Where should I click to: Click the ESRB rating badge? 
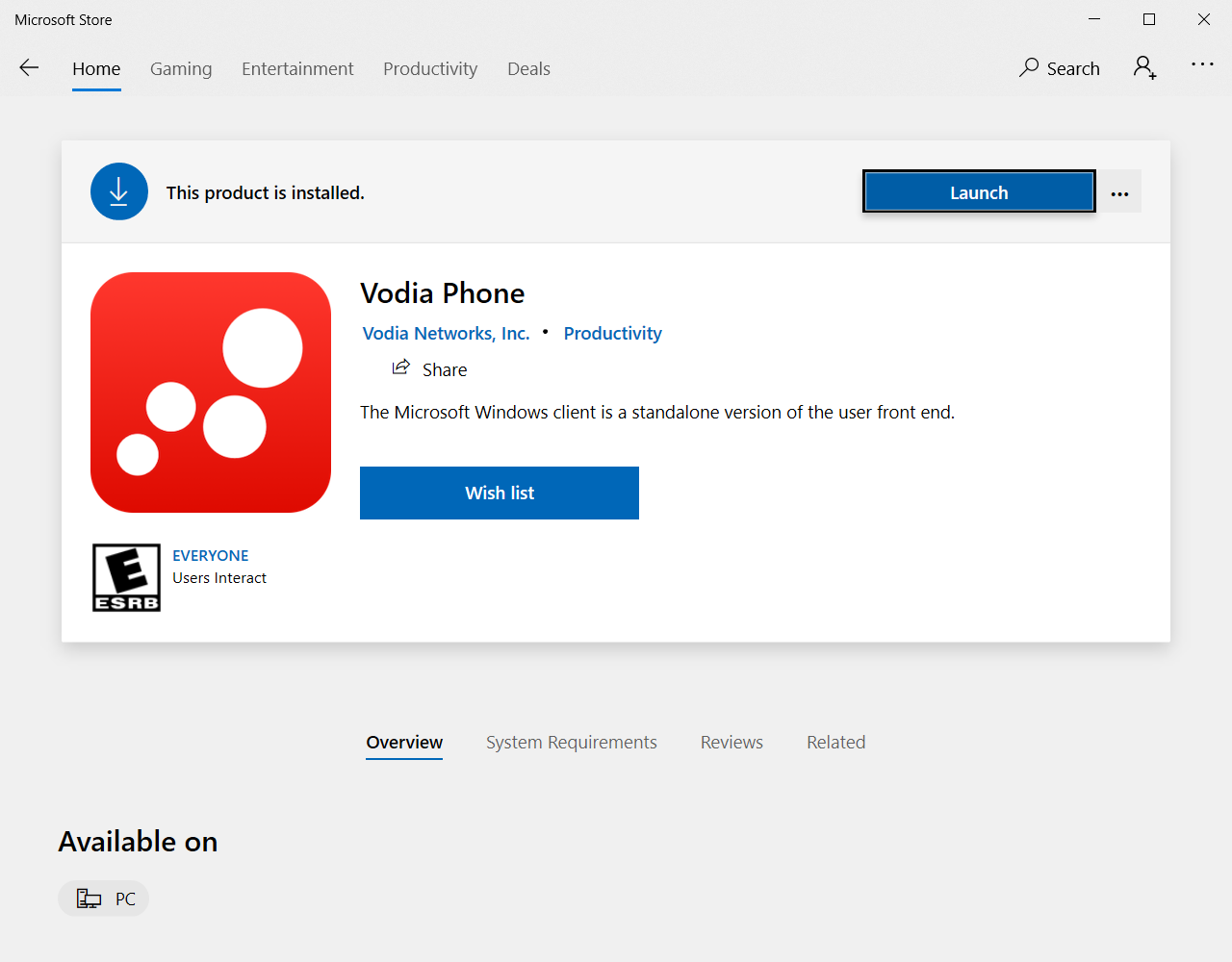pos(126,577)
